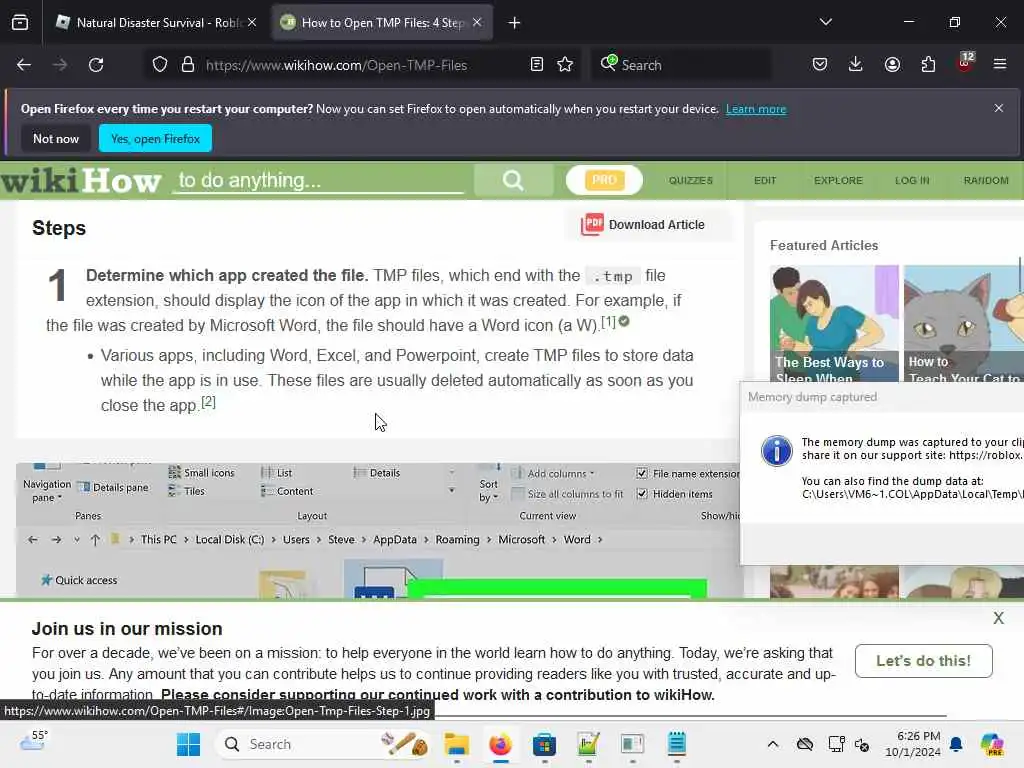
Task: Close the Natural Disaster Survival tab
Action: [x=252, y=22]
